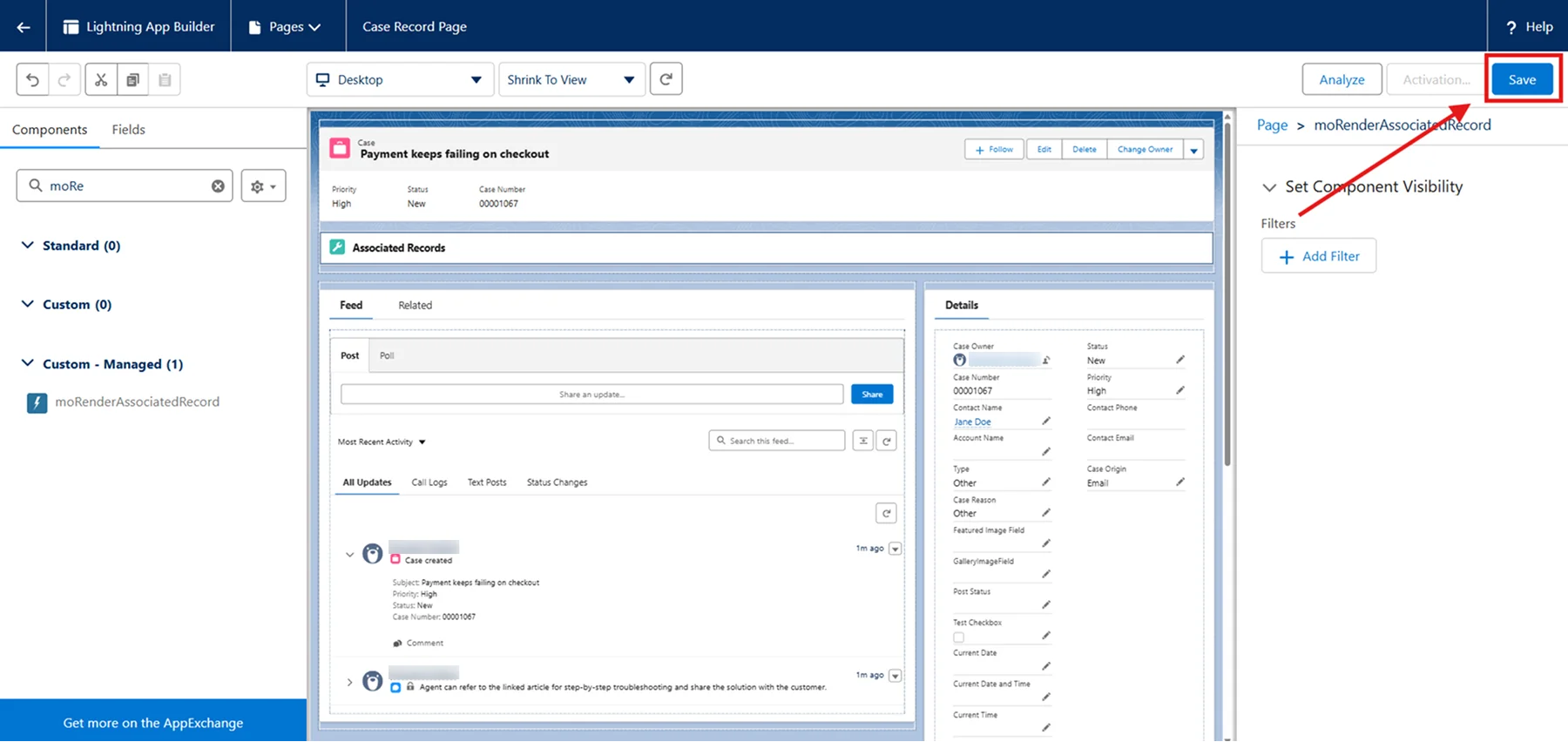Click the Share button in the feed
Image resolution: width=1568 pixels, height=742 pixels.
[872, 395]
